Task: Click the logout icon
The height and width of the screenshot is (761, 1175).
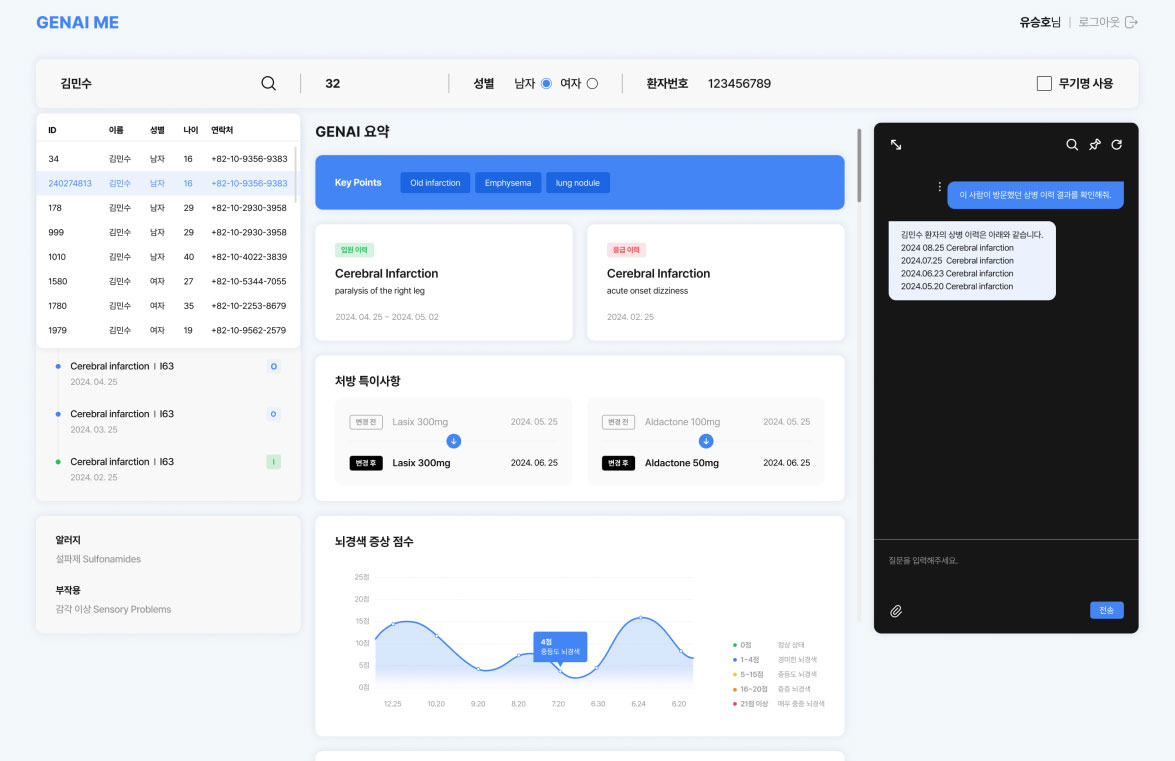Action: (1131, 22)
